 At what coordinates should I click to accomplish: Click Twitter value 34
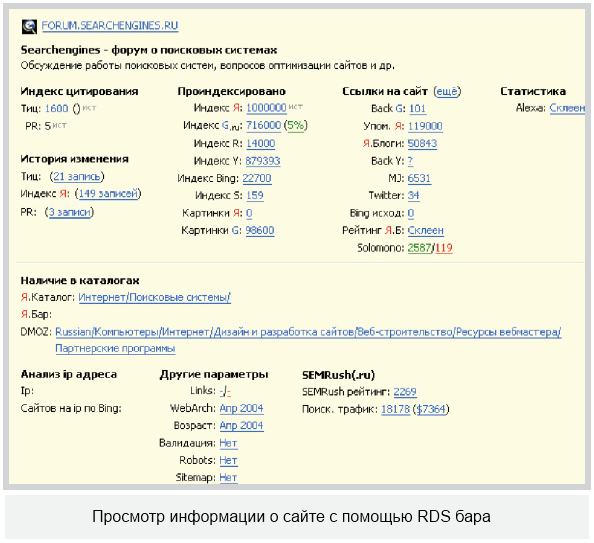click(414, 196)
